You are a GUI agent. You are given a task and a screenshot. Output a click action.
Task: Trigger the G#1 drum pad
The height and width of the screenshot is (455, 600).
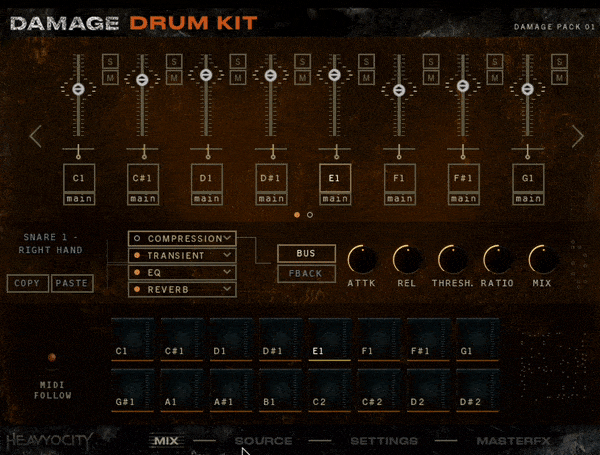coord(132,390)
